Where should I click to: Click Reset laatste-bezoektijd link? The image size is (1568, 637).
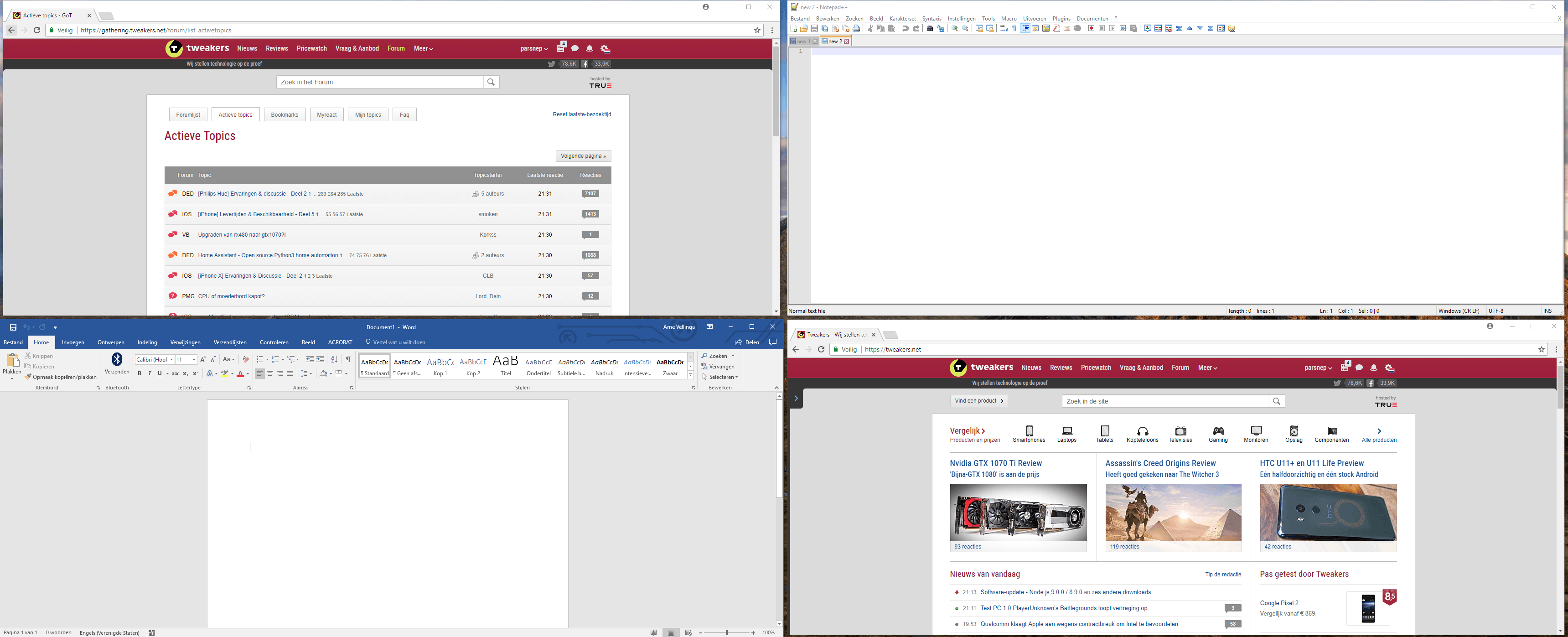(x=582, y=114)
